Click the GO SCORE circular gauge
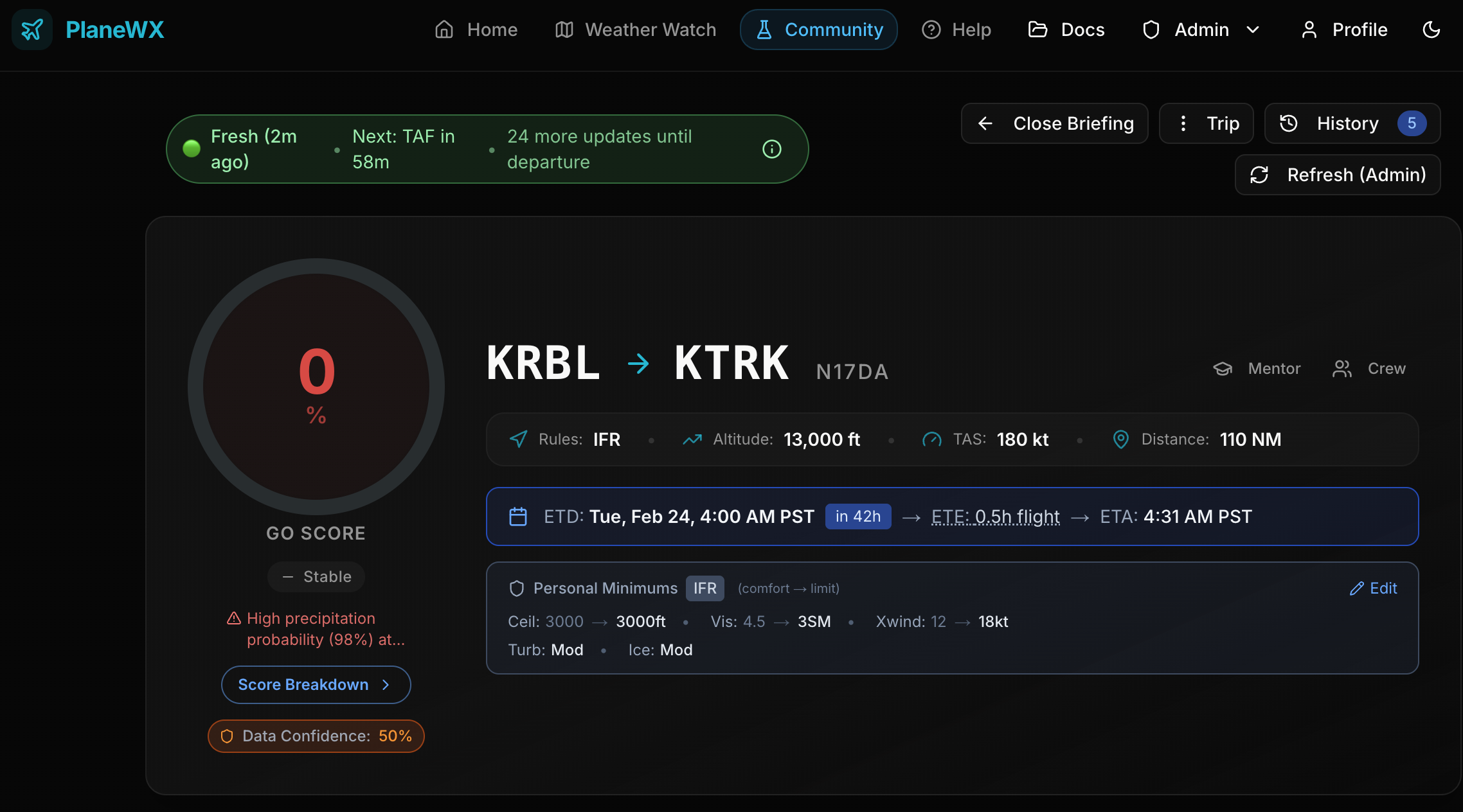 [x=316, y=385]
